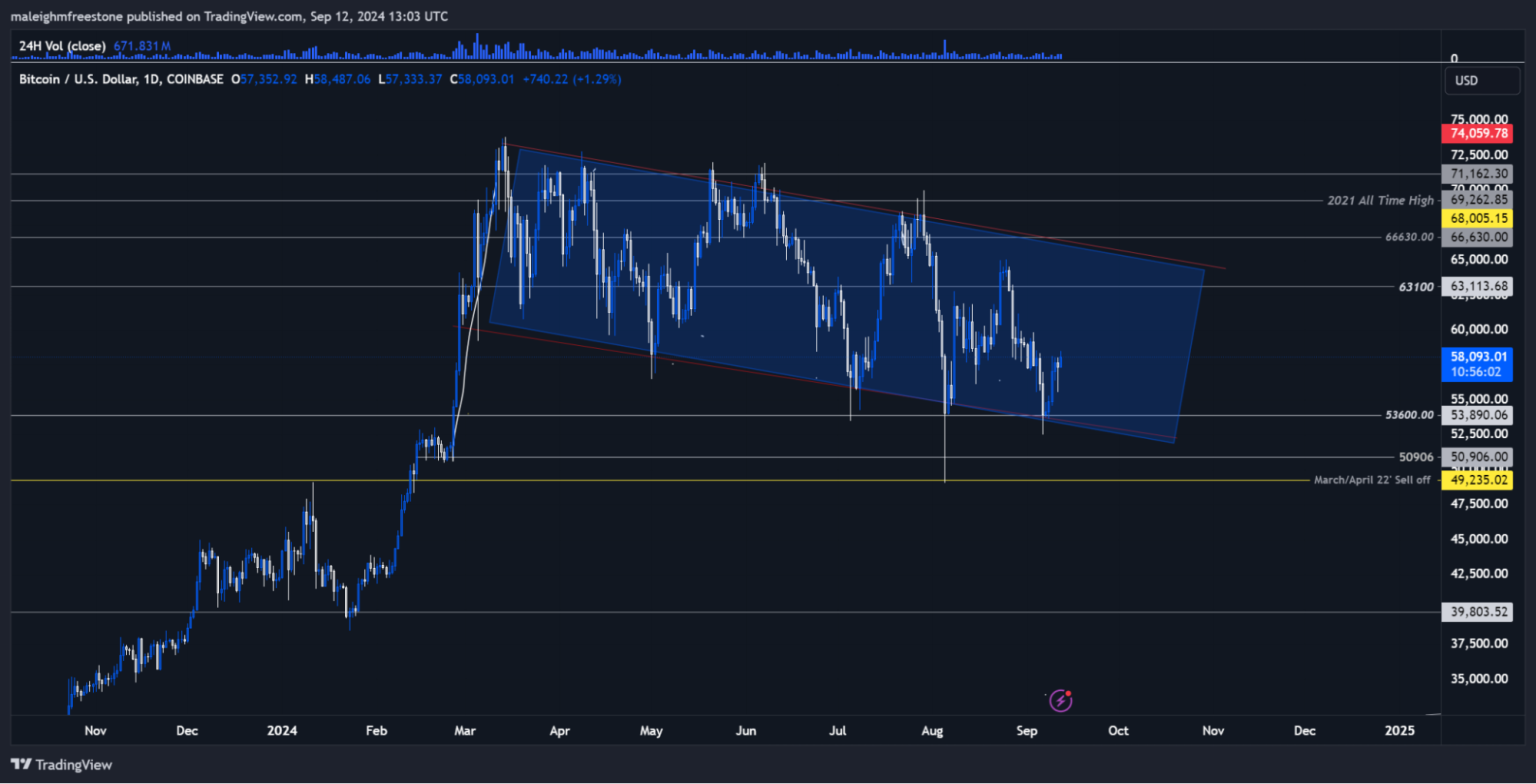Select the 2025 year label on timeline

(x=1400, y=731)
